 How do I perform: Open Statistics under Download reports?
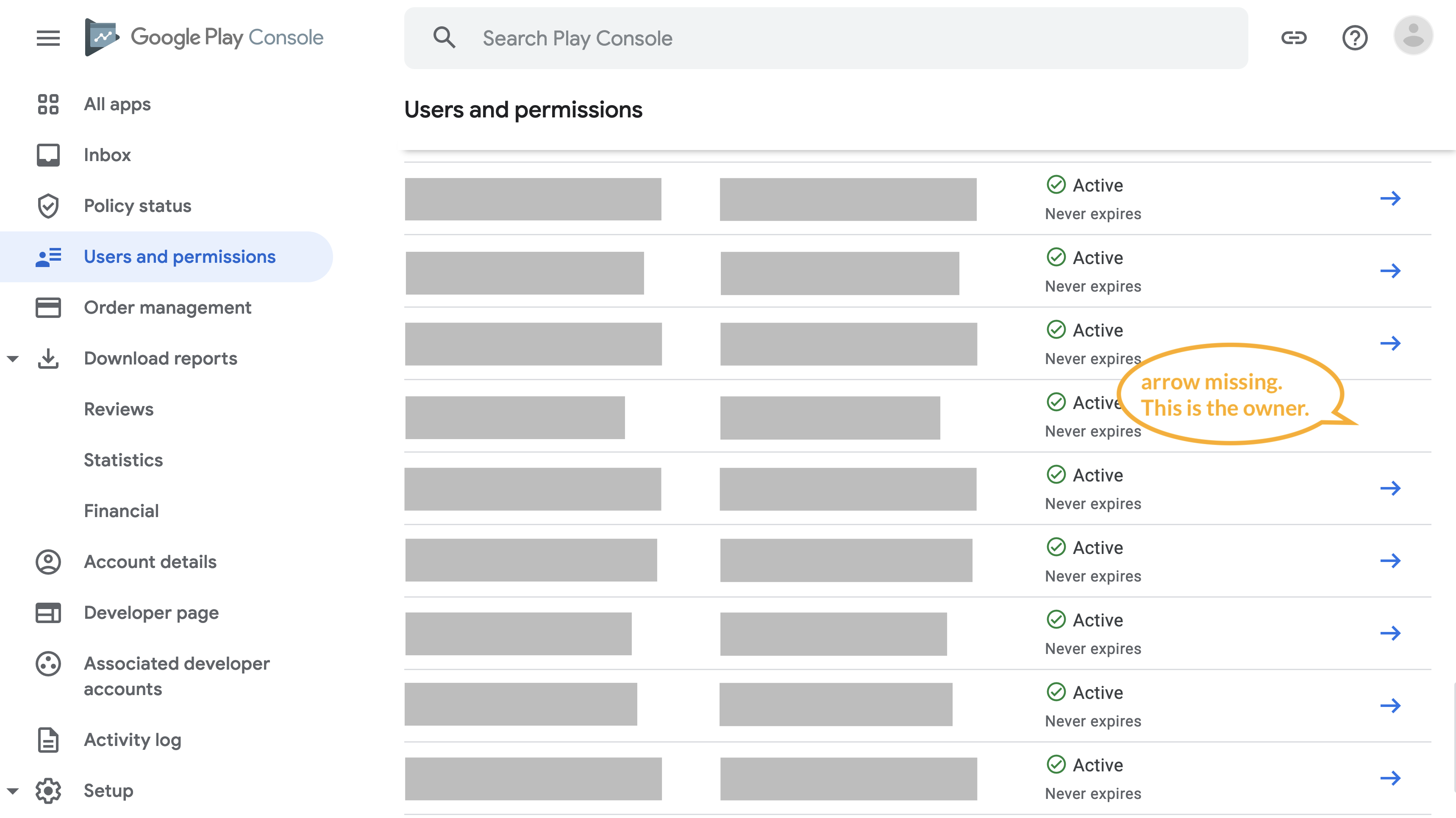pyautogui.click(x=123, y=460)
